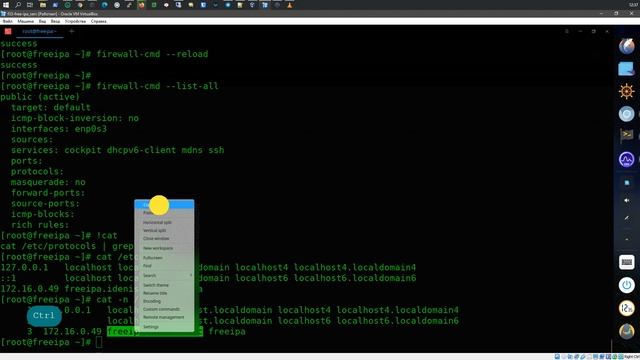640x360 pixels.
Task: Open File Explorer from the taskbar
Action: (x=42, y=5)
